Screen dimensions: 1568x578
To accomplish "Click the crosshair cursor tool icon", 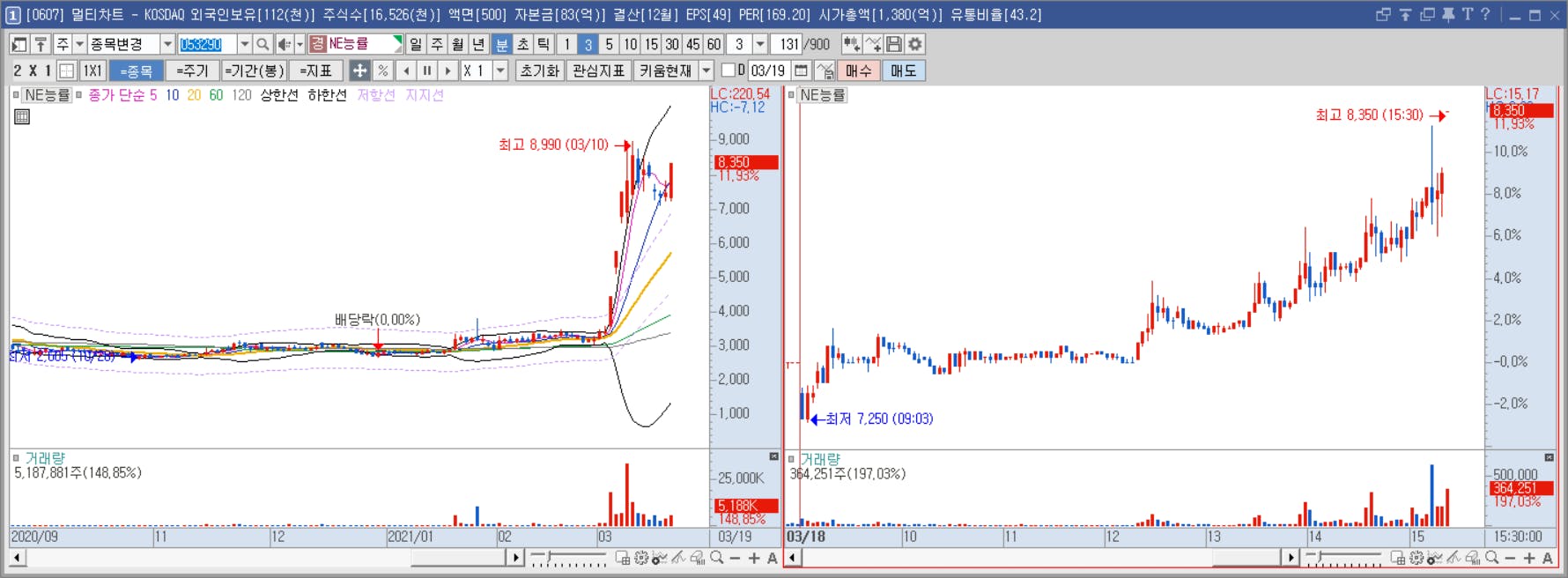I will (x=360, y=70).
